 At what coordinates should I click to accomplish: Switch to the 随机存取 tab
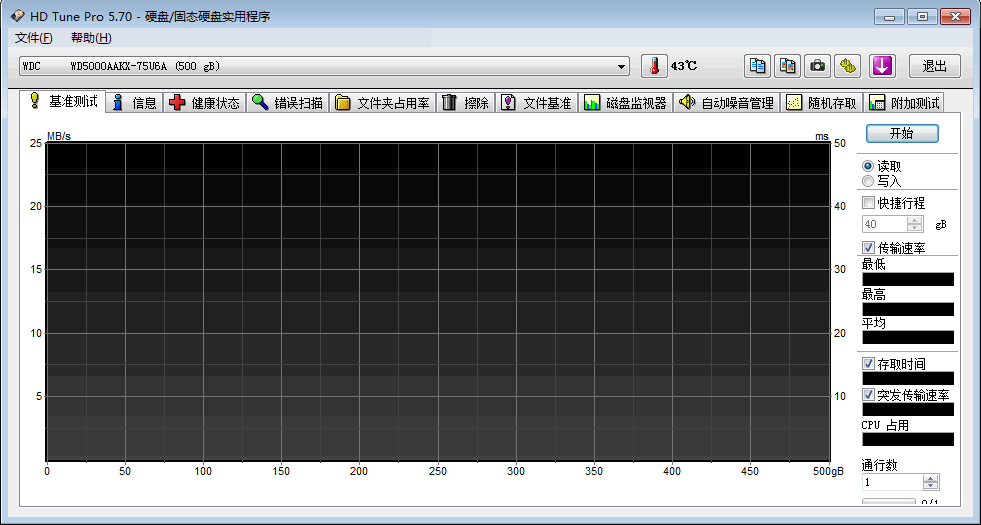tap(821, 103)
